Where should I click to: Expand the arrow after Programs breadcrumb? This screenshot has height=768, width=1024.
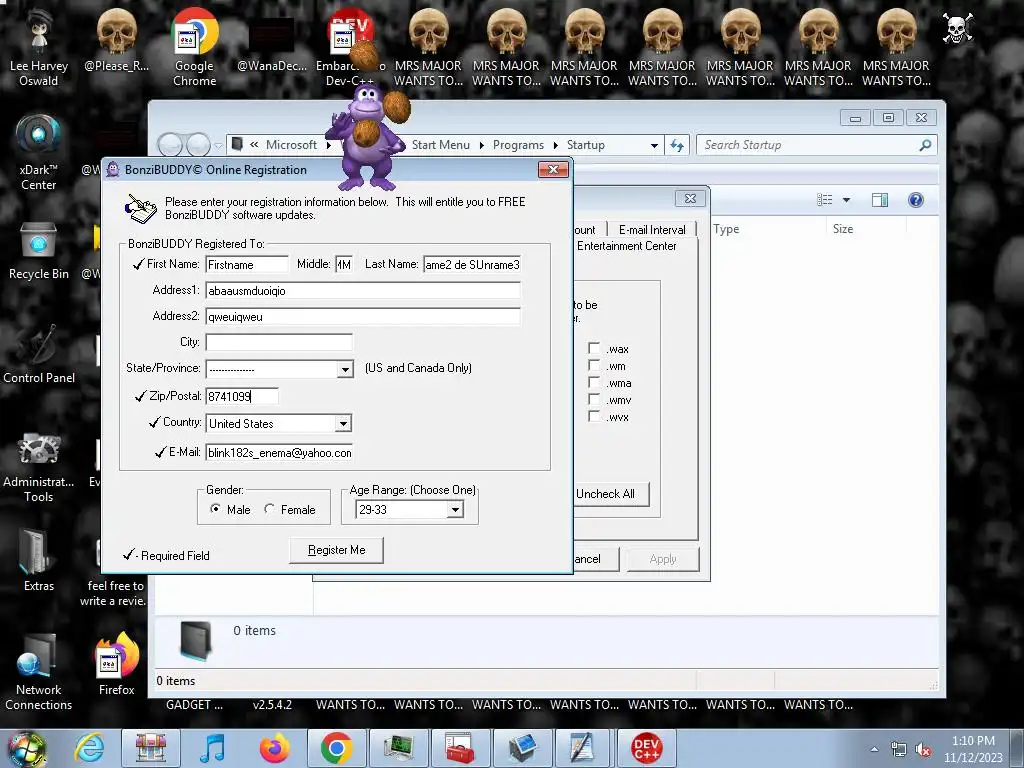[x=555, y=145]
